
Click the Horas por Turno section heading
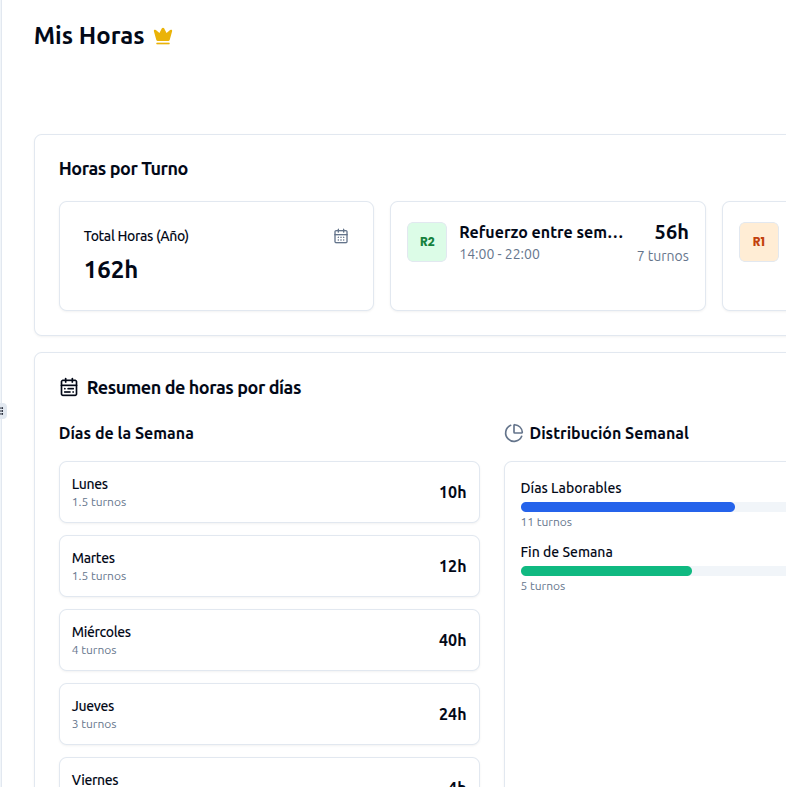pos(123,169)
